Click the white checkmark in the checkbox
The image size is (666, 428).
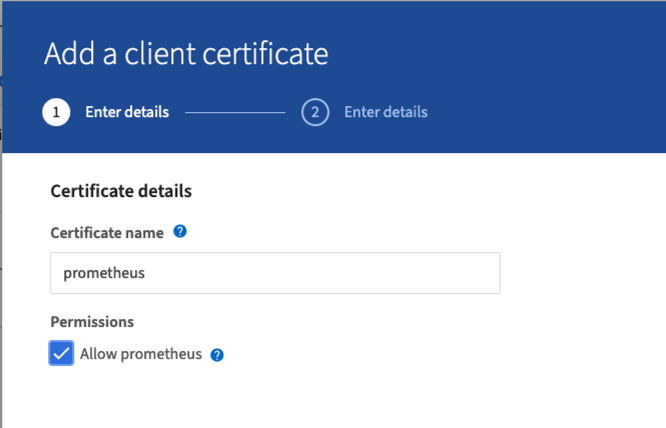[x=61, y=354]
